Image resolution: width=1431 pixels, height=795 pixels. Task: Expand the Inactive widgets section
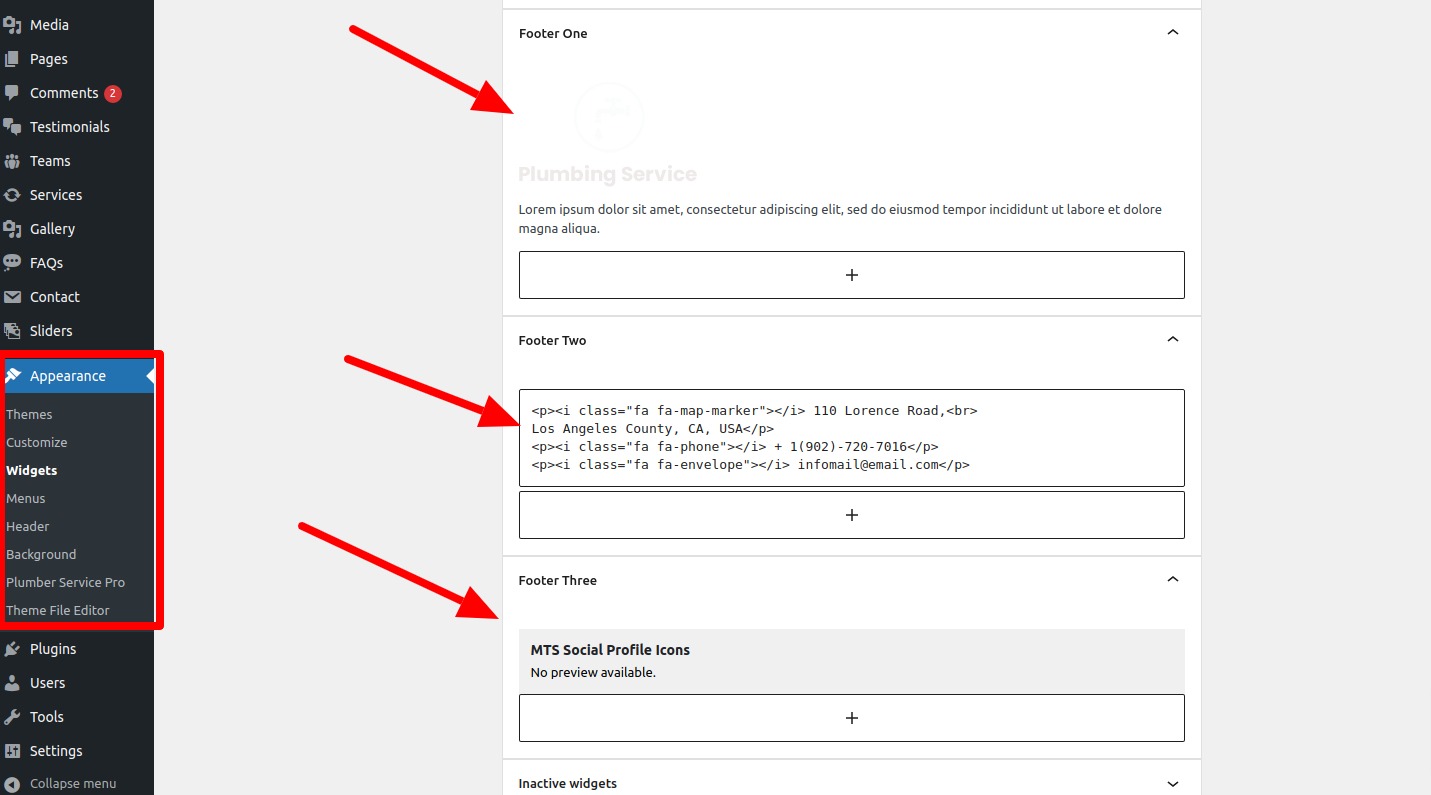click(x=1173, y=783)
